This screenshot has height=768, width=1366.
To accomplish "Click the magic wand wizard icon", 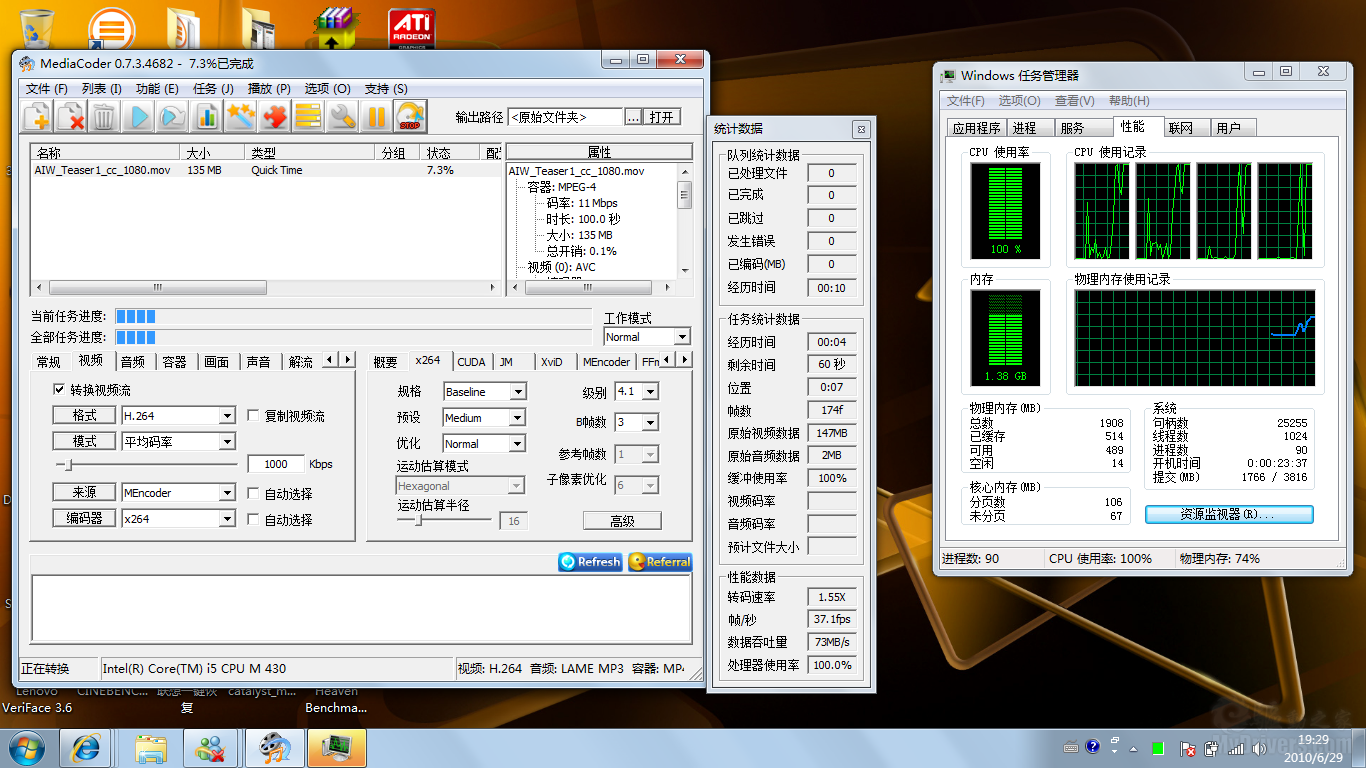I will click(240, 117).
